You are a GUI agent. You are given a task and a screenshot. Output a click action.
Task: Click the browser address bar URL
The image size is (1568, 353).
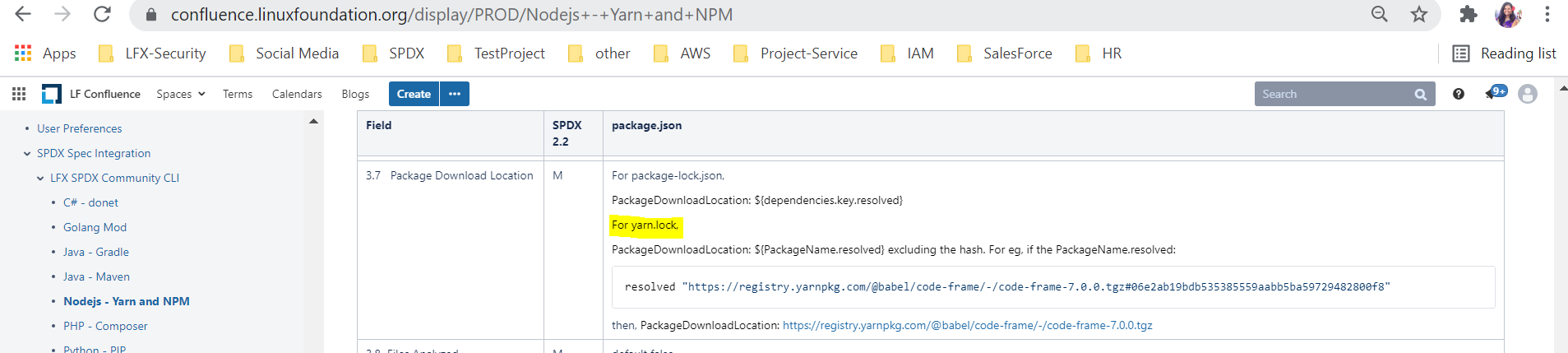point(451,15)
